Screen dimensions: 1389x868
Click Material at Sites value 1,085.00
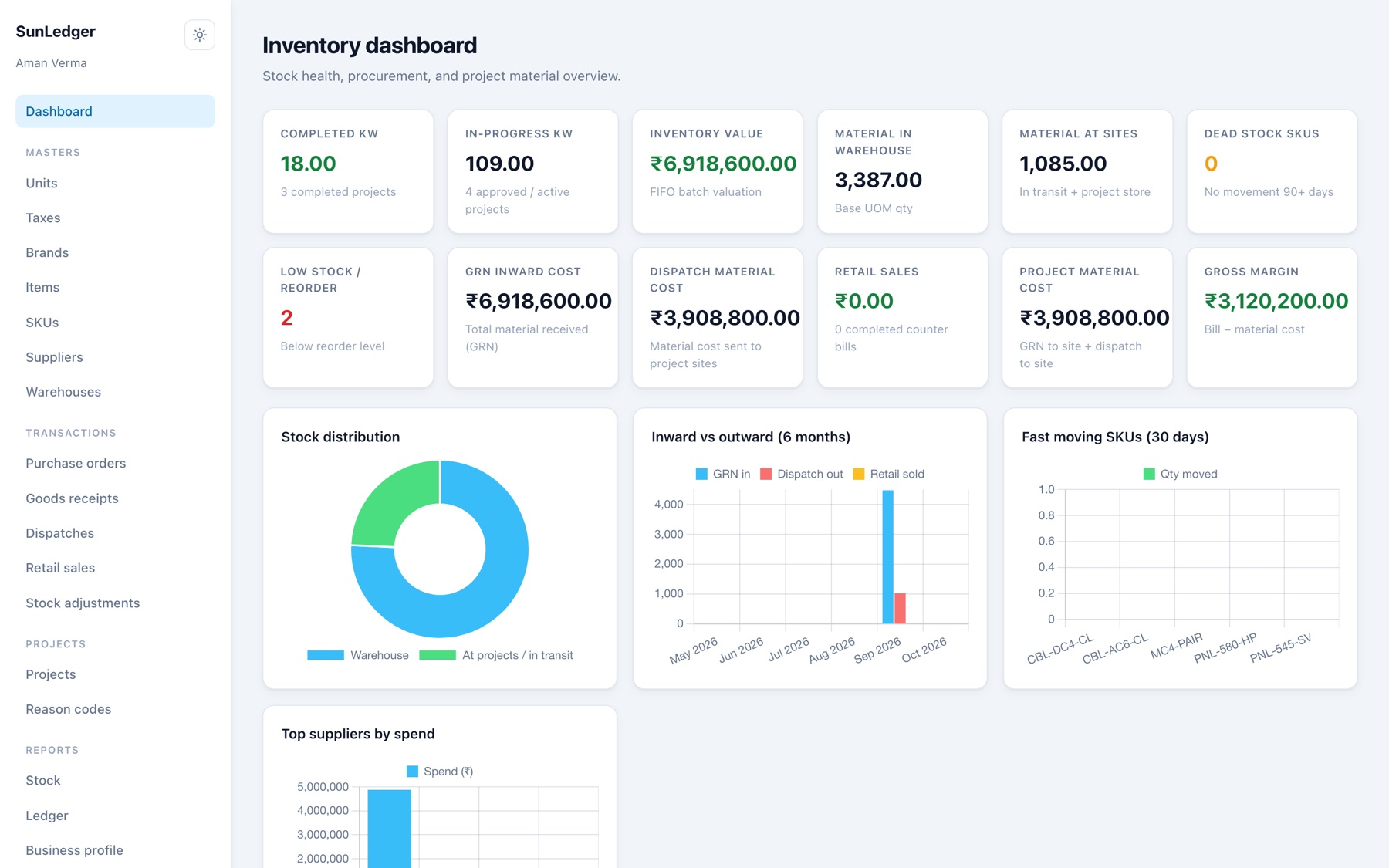pyautogui.click(x=1063, y=164)
